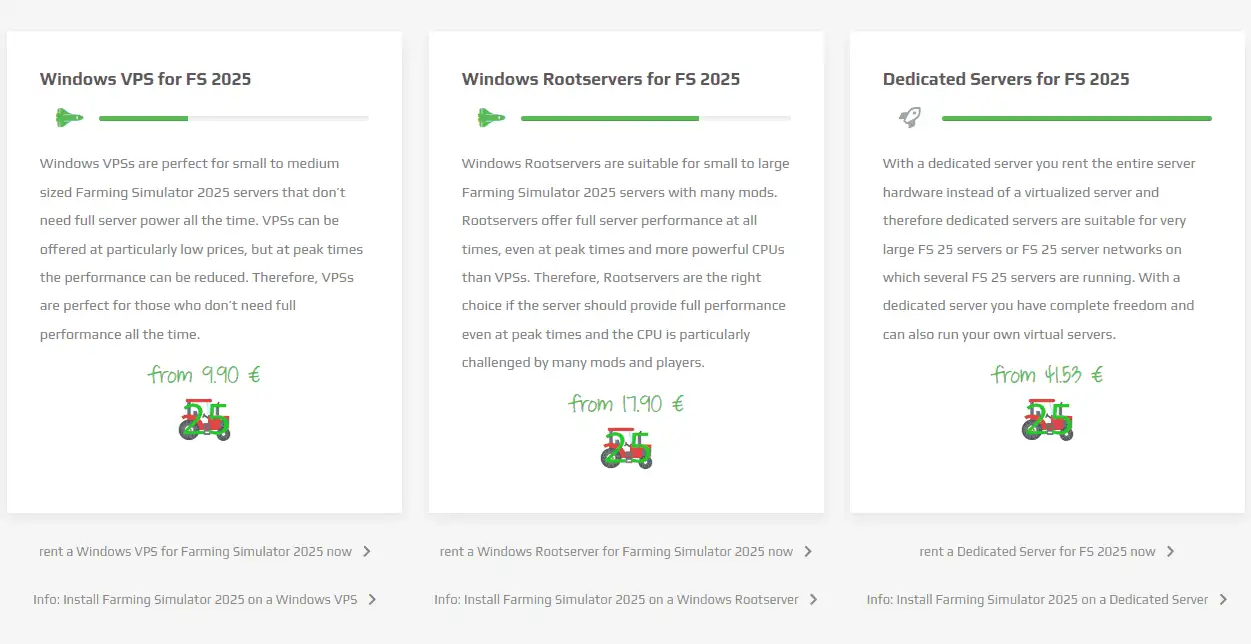The height and width of the screenshot is (644, 1251).
Task: Click chevron after 'Install on a Windows VPS' info
Action: [x=372, y=600]
